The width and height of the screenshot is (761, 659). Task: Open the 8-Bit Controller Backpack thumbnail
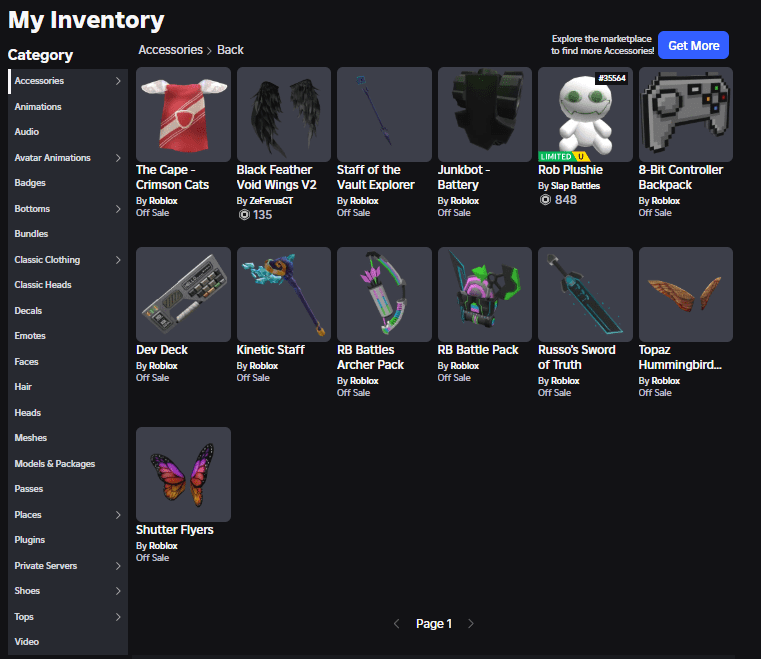pyautogui.click(x=686, y=114)
